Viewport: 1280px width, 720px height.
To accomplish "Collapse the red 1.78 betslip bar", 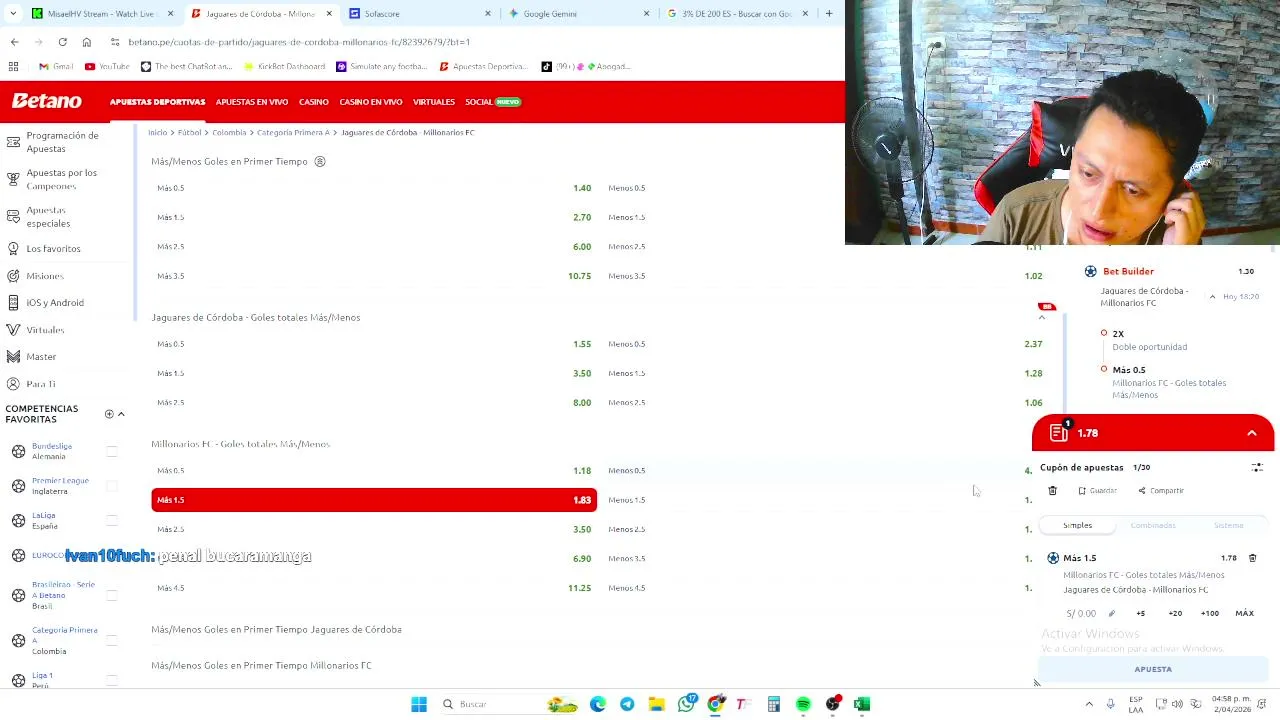I will click(1252, 433).
